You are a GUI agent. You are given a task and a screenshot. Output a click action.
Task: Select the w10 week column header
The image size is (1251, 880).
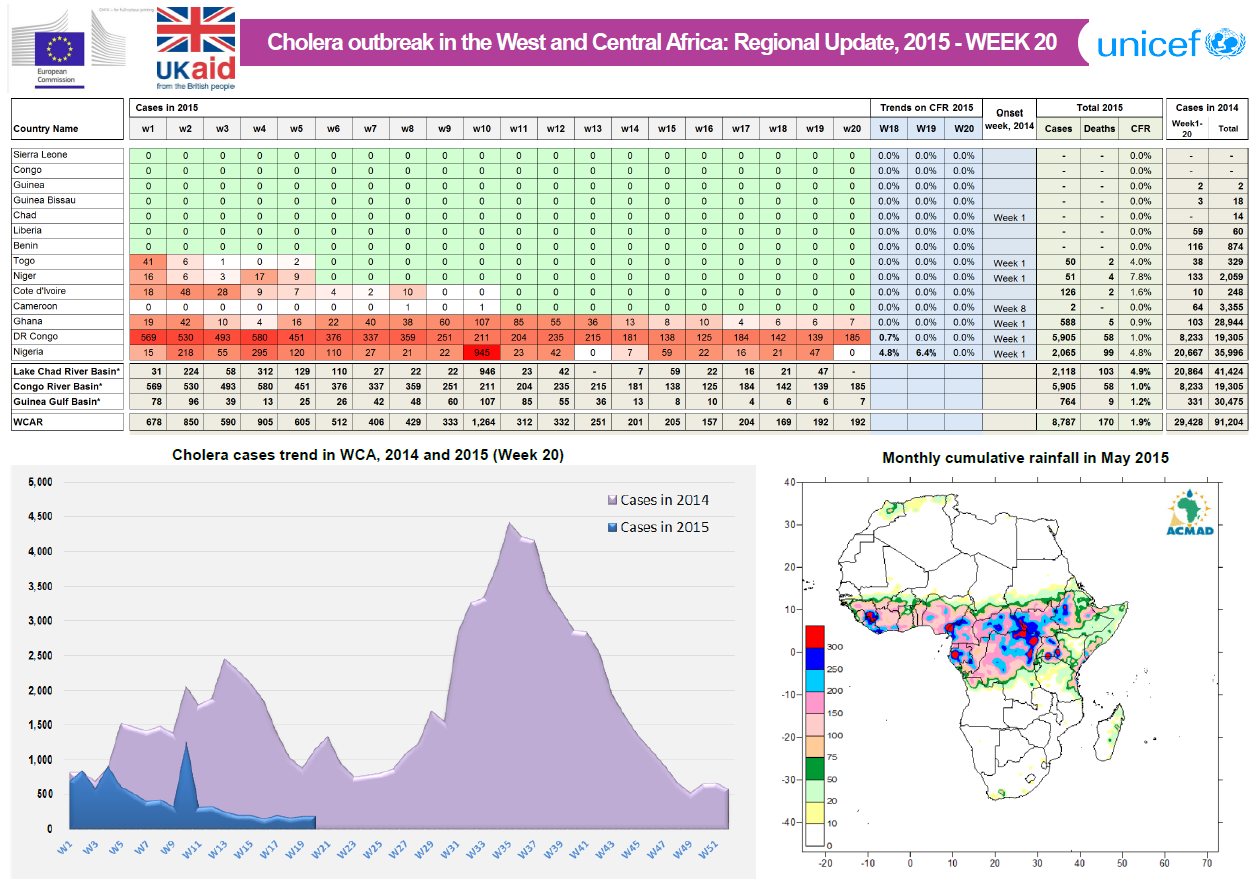[481, 129]
